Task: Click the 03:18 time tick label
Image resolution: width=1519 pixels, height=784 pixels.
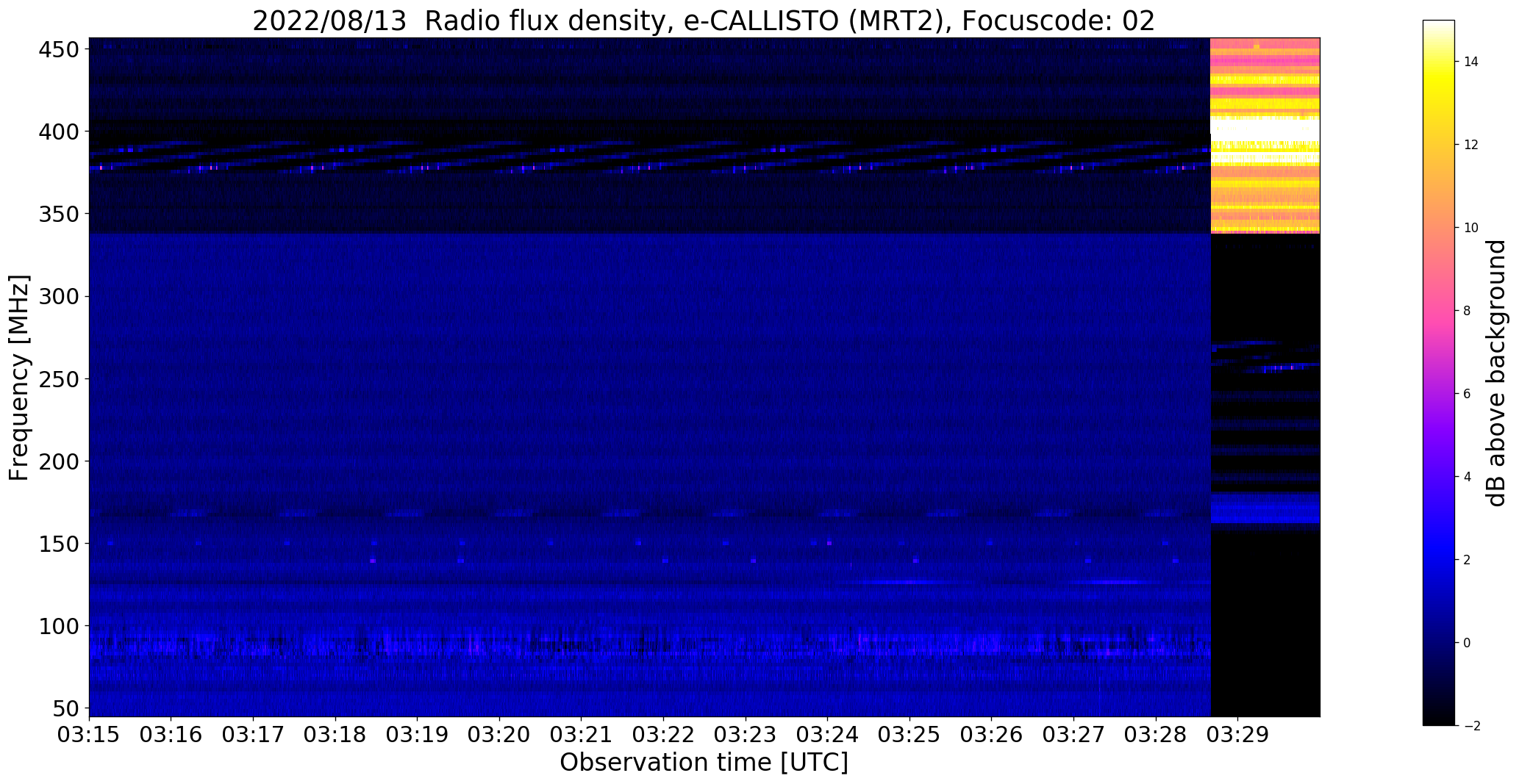Action: point(335,734)
